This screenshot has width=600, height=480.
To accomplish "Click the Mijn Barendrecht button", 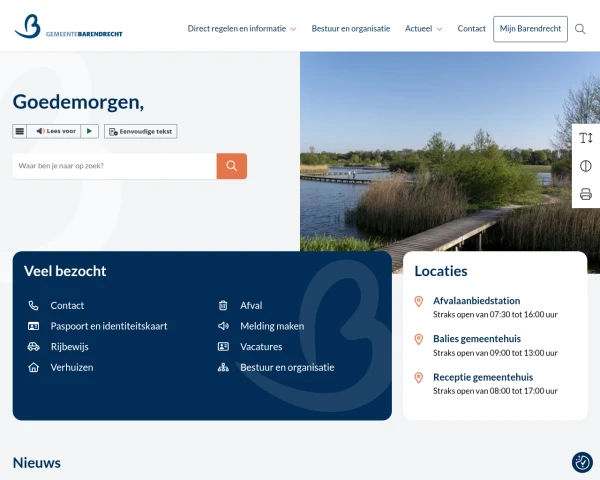I will coord(530,29).
